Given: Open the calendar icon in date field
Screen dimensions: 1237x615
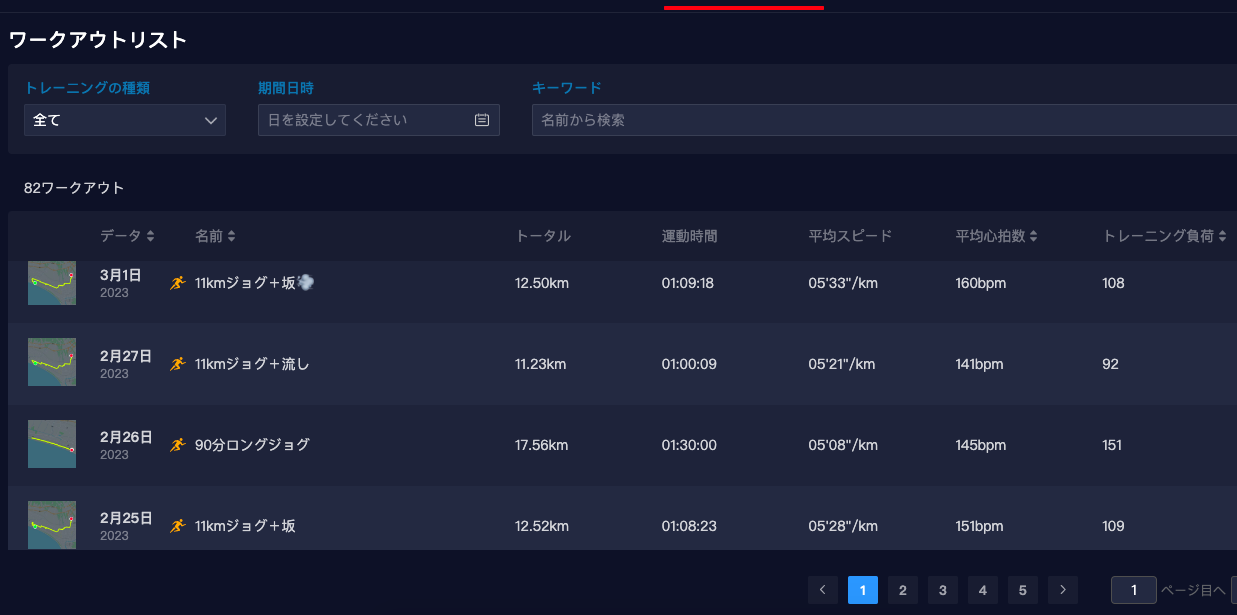Looking at the screenshot, I should pos(482,120).
